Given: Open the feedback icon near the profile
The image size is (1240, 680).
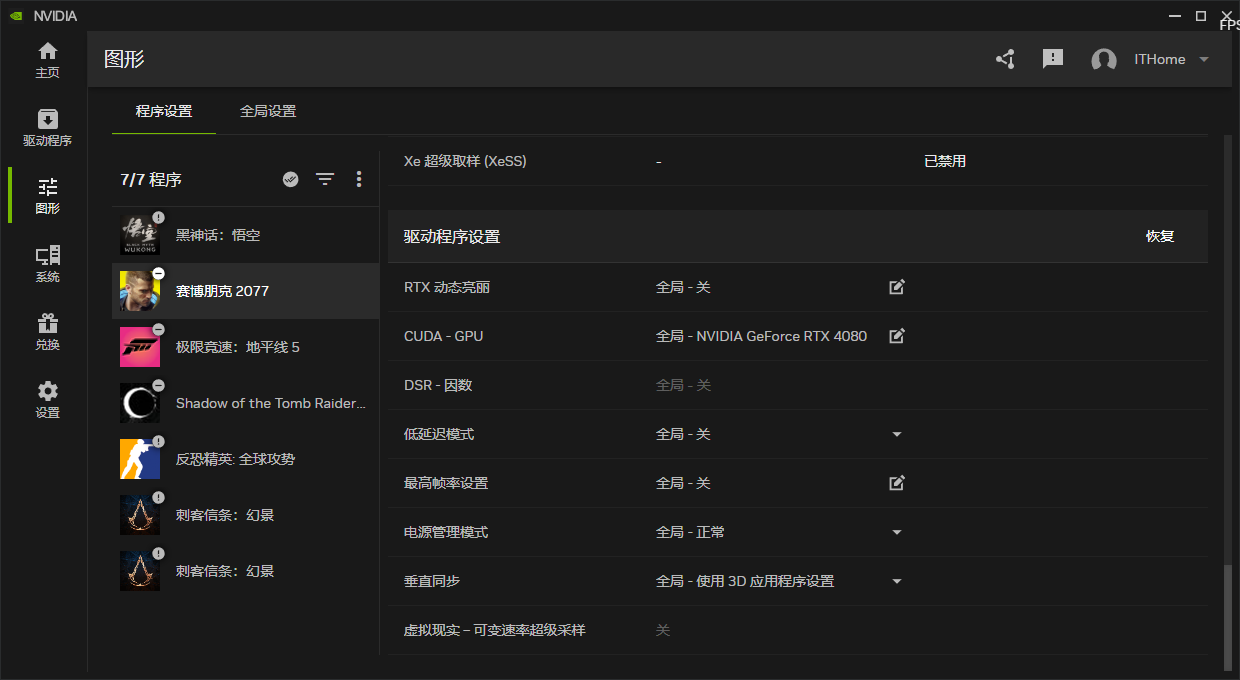Looking at the screenshot, I should point(1052,59).
